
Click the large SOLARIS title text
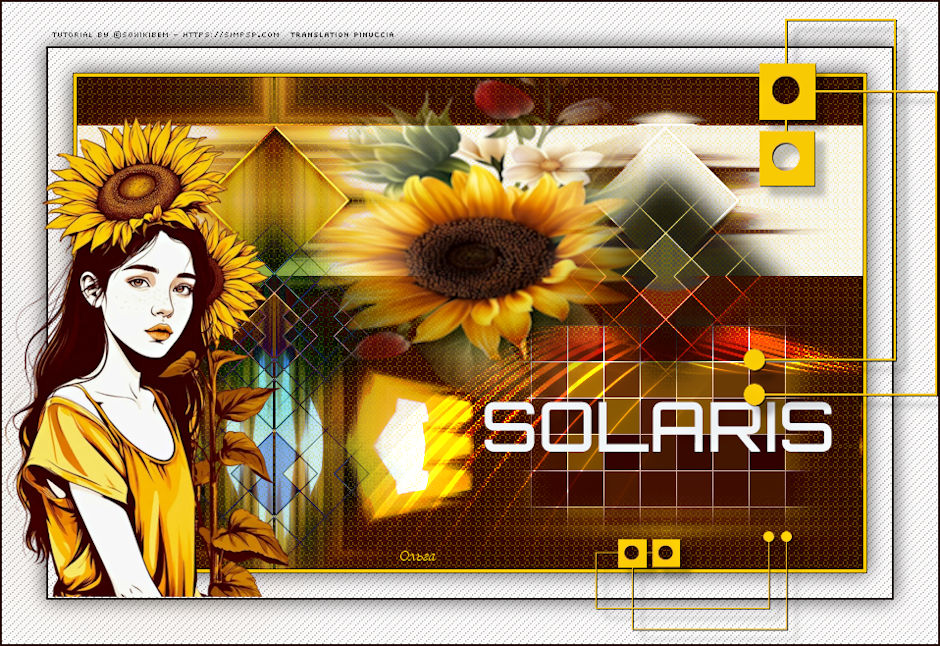(658, 427)
